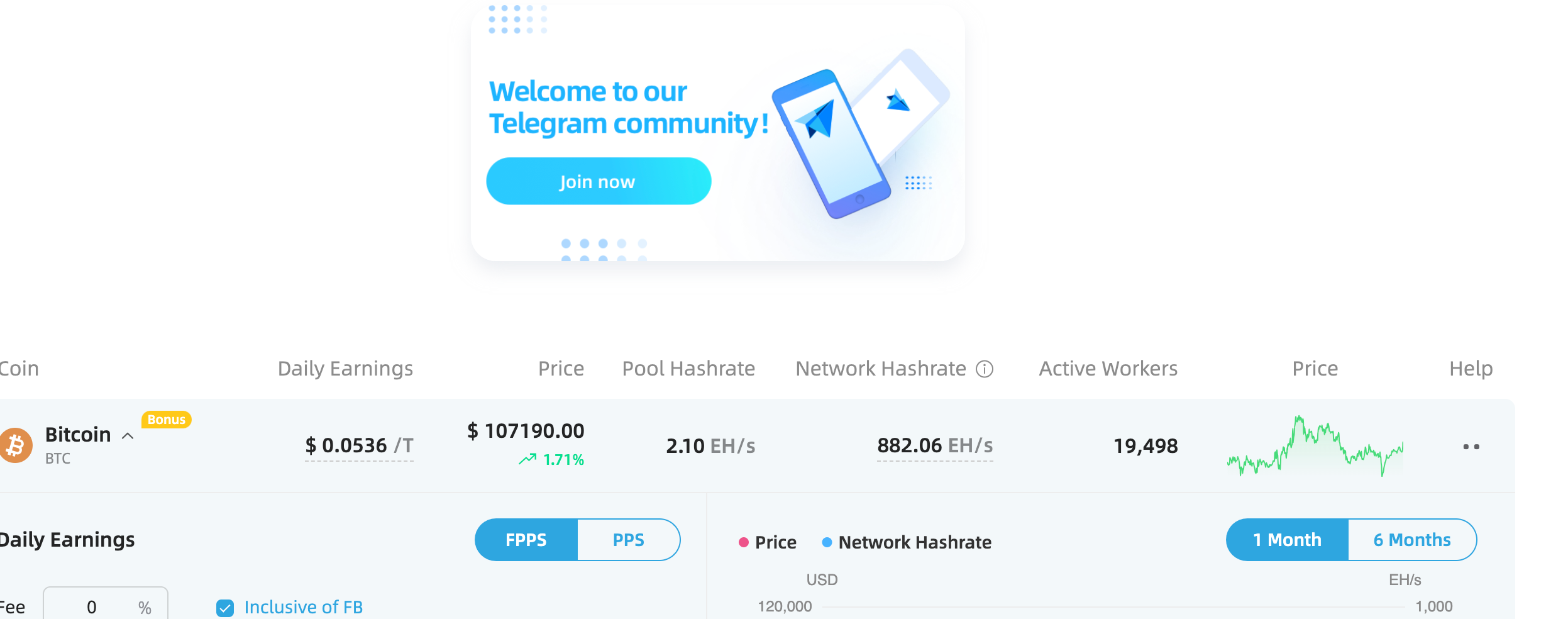Image resolution: width=1568 pixels, height=619 pixels.
Task: Click the Network Hashrate info icon
Action: (x=984, y=369)
